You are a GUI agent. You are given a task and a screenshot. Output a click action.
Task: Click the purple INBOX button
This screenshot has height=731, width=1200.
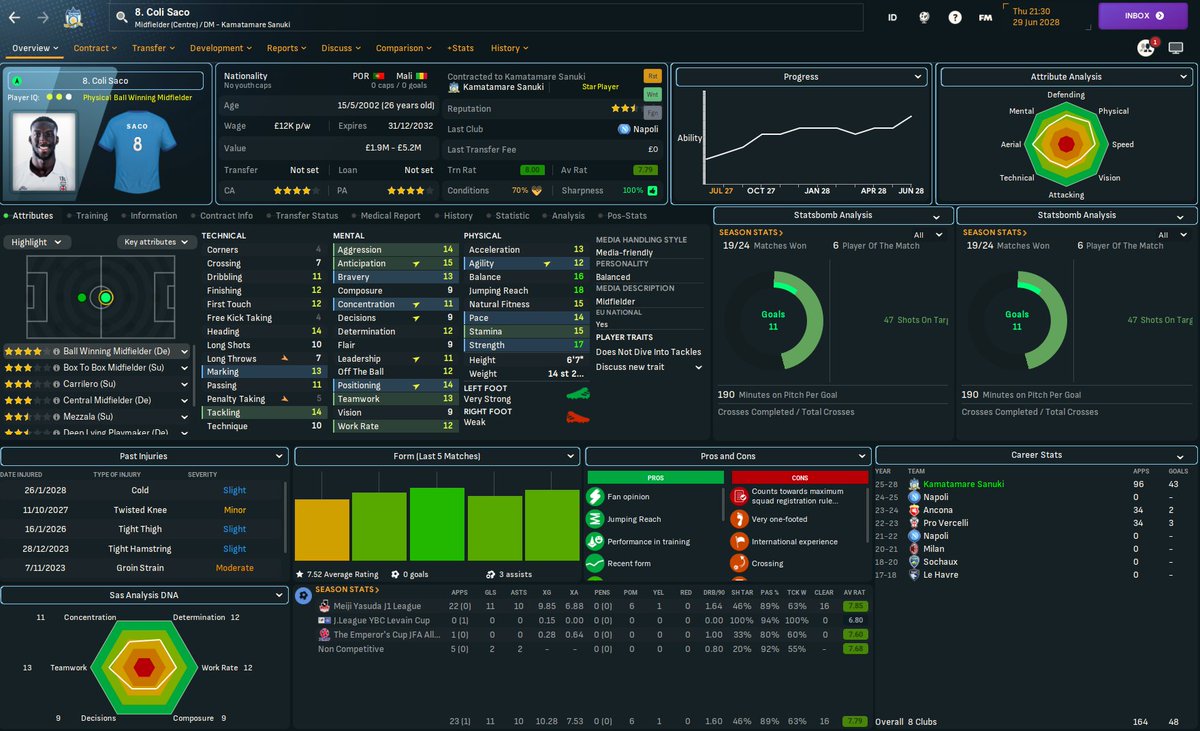click(1144, 16)
